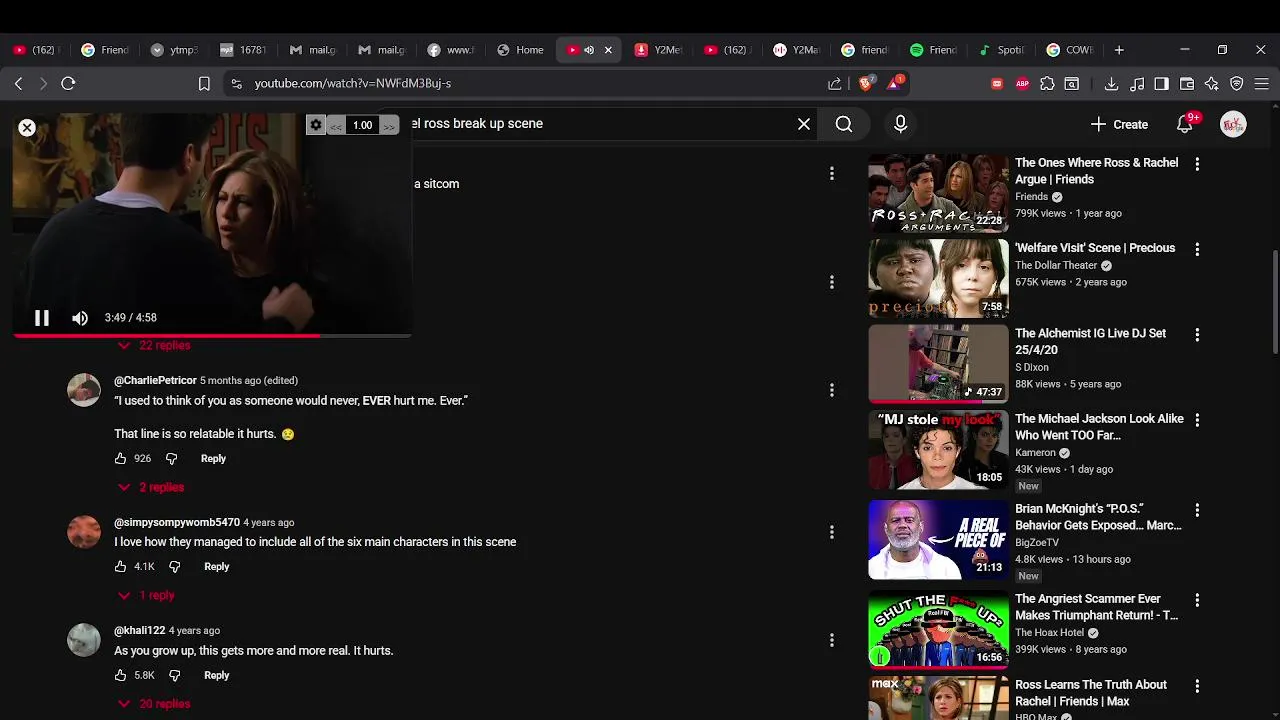This screenshot has height=720, width=1280.
Task: Expand 20 replies under khali122's comment
Action: (x=154, y=704)
